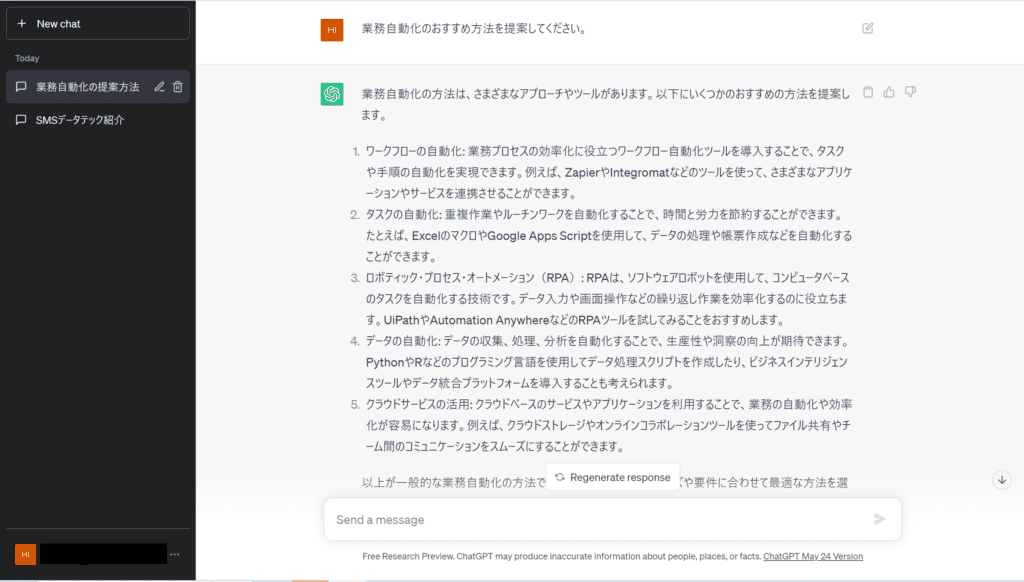Click the New chat button
The width and height of the screenshot is (1024, 582).
coord(97,23)
